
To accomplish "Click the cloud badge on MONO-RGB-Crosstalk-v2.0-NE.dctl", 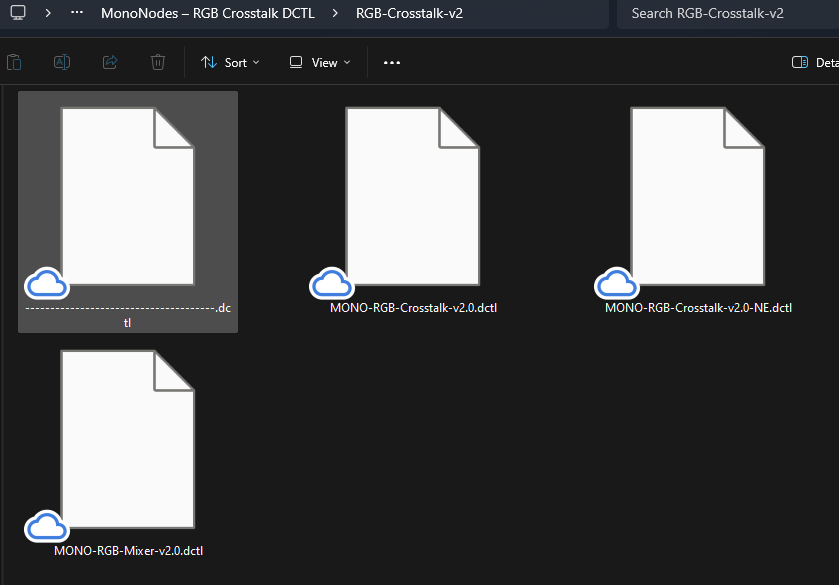I will tap(616, 285).
